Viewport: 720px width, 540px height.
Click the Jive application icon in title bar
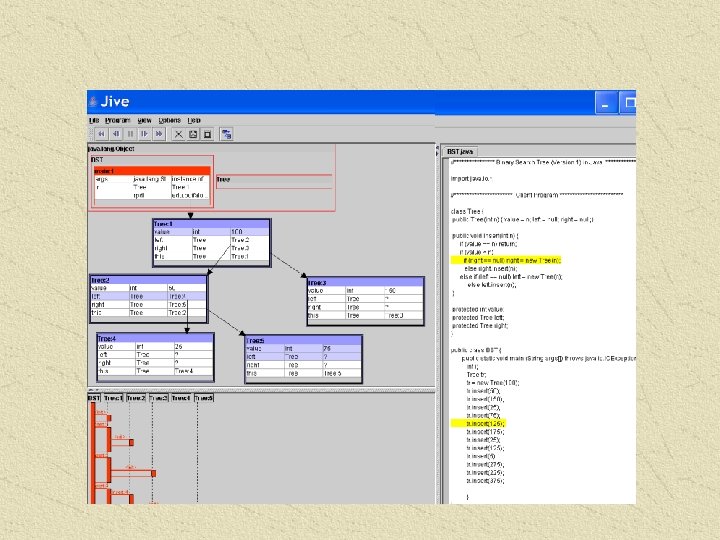(x=93, y=101)
